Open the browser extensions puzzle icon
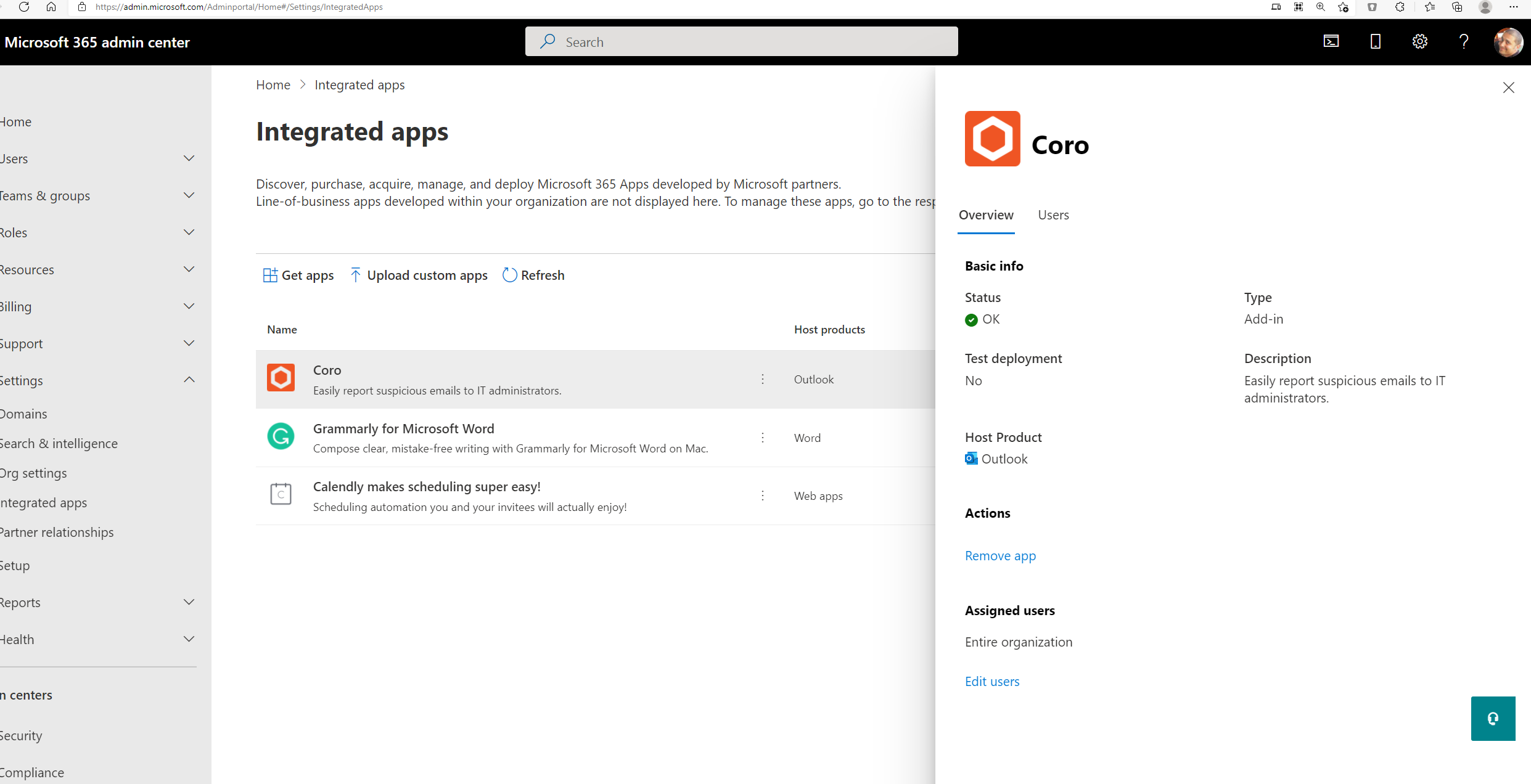Screen dimensions: 1531x784 click(1400, 7)
